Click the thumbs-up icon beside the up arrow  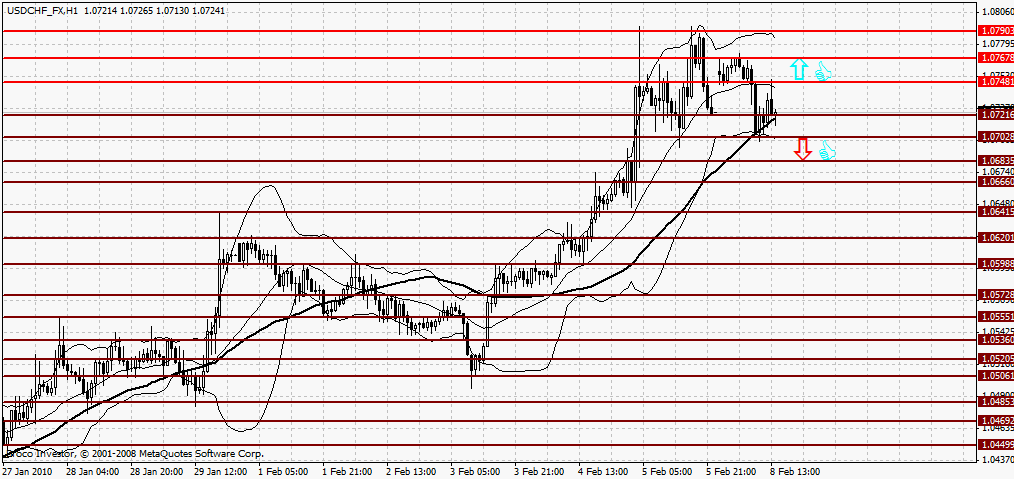(x=823, y=71)
